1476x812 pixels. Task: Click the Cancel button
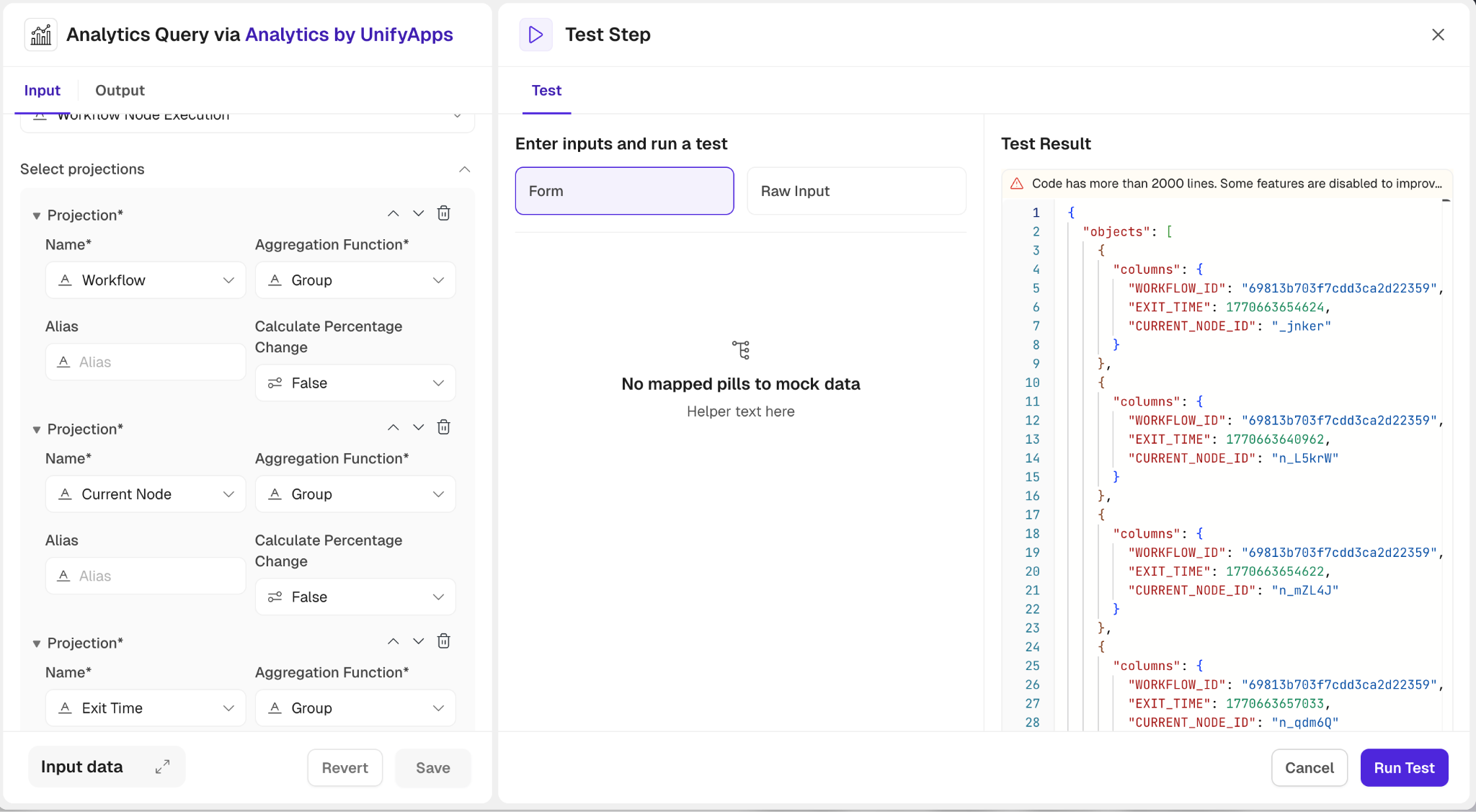click(x=1309, y=768)
